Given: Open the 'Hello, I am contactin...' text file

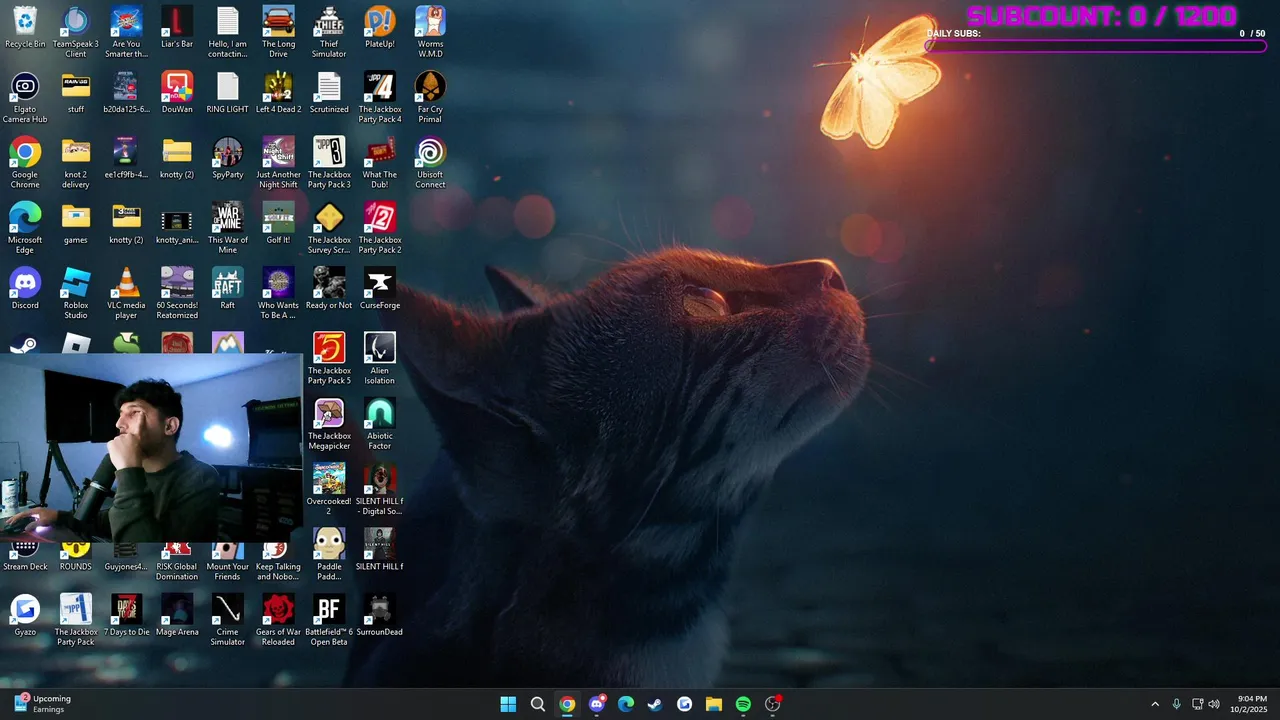Looking at the screenshot, I should [228, 32].
